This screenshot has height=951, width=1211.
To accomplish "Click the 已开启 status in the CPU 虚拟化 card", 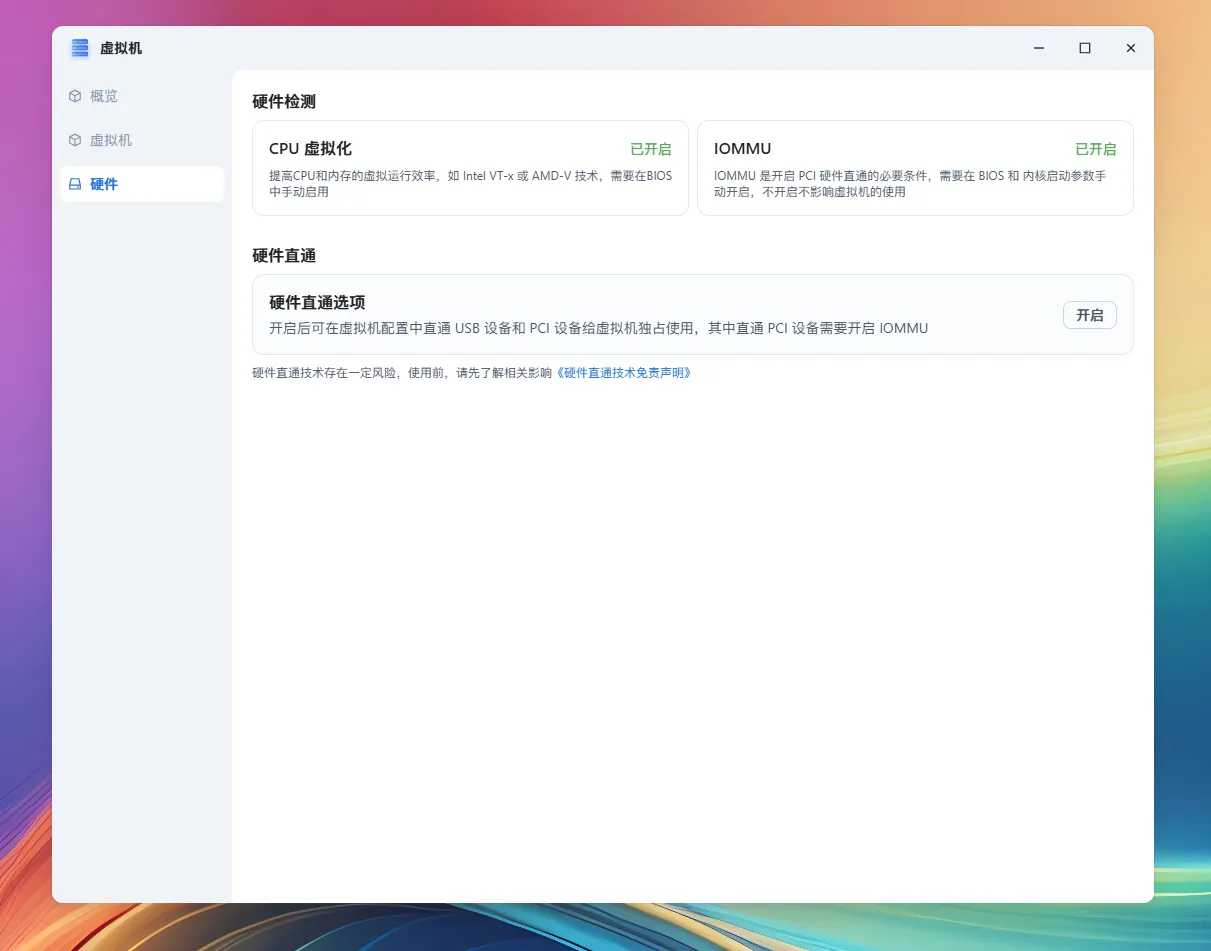I will 650,149.
